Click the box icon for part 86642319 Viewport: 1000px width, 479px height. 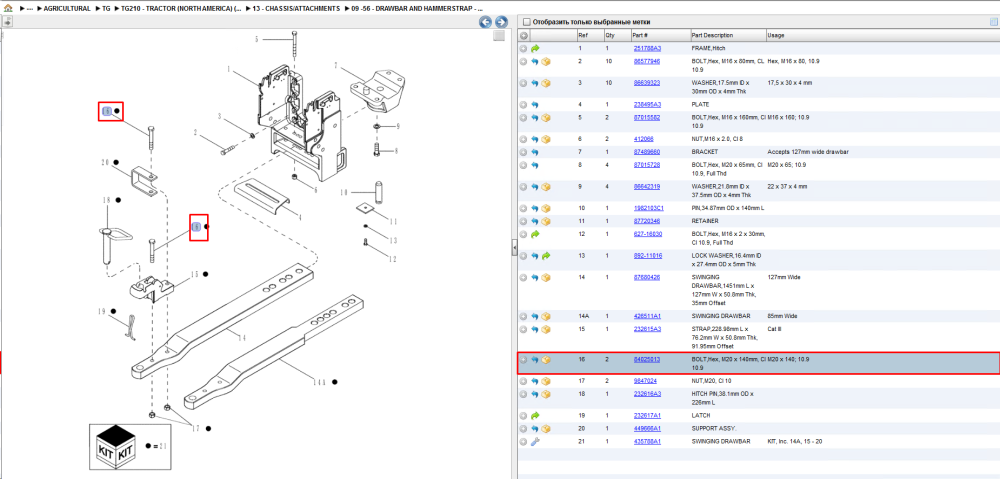point(546,187)
